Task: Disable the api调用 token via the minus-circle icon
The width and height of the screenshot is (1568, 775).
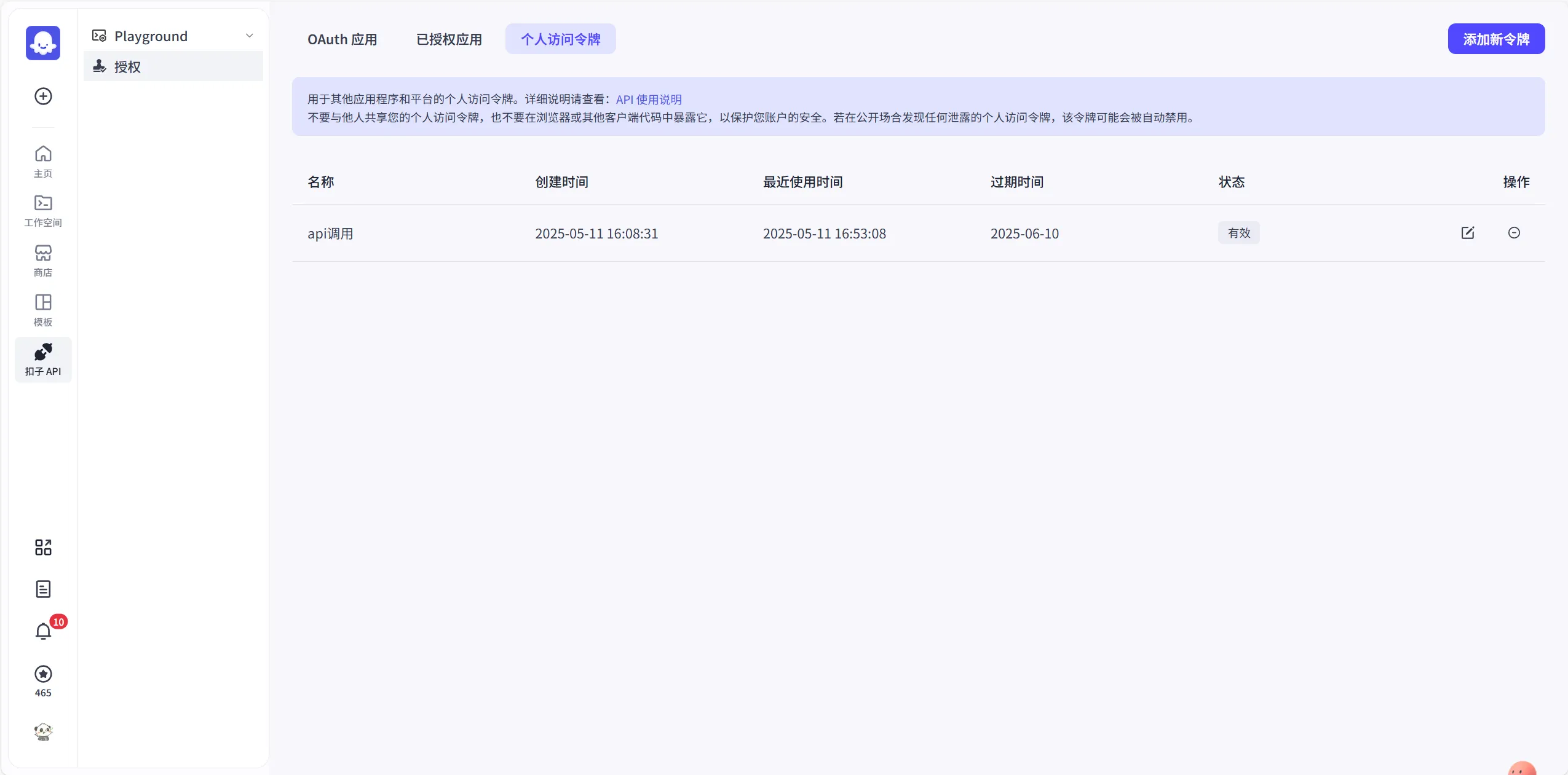Action: pyautogui.click(x=1515, y=234)
